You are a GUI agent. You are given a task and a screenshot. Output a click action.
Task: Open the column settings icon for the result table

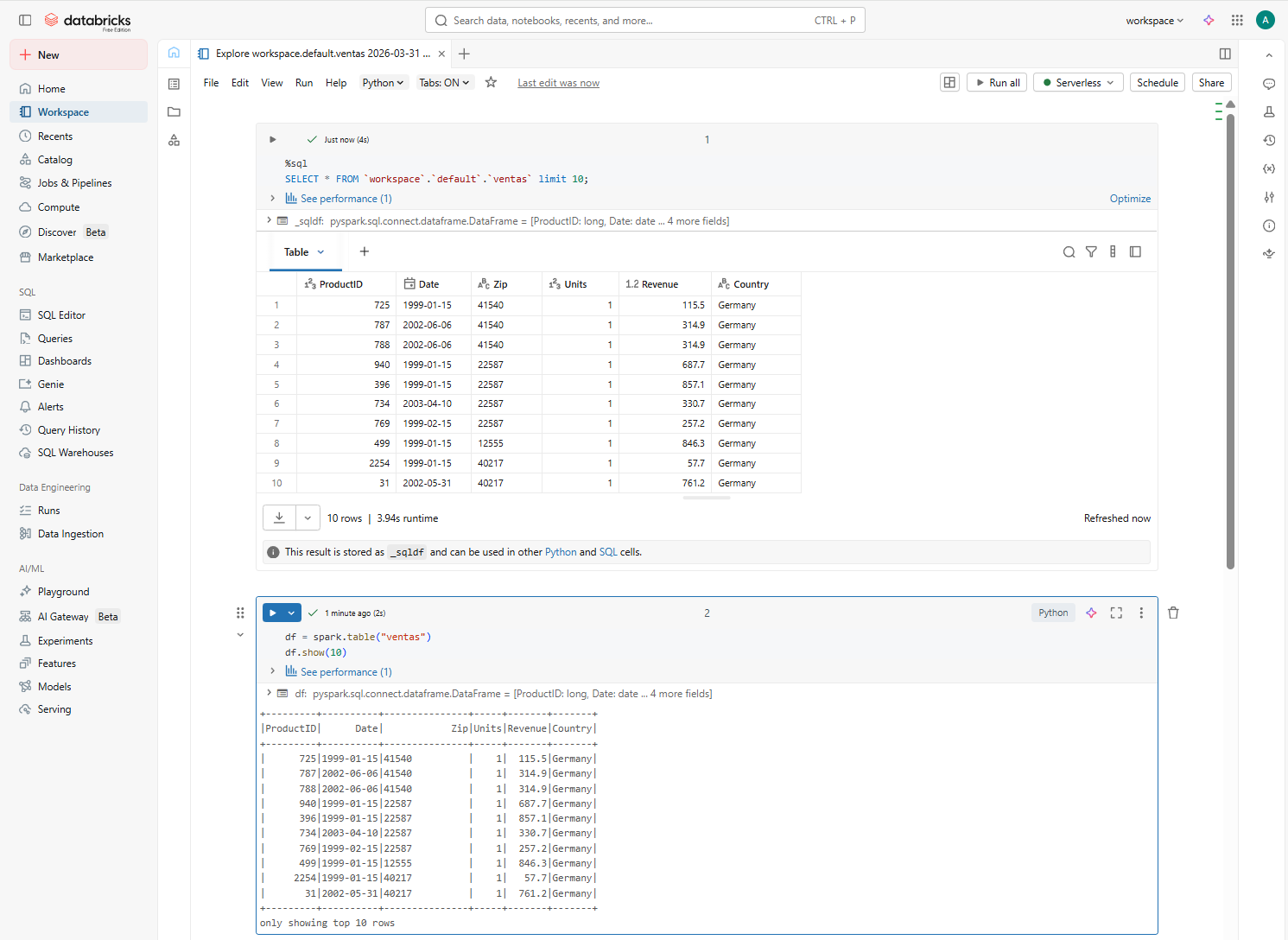(1113, 251)
